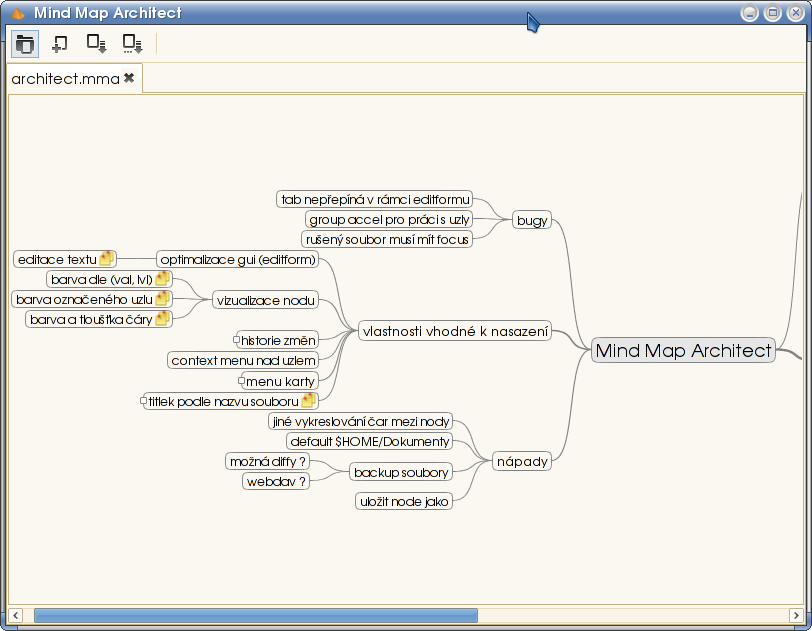Click the expand all nodes toolbar icon
Image resolution: width=812 pixels, height=631 pixels.
pyautogui.click(x=133, y=44)
